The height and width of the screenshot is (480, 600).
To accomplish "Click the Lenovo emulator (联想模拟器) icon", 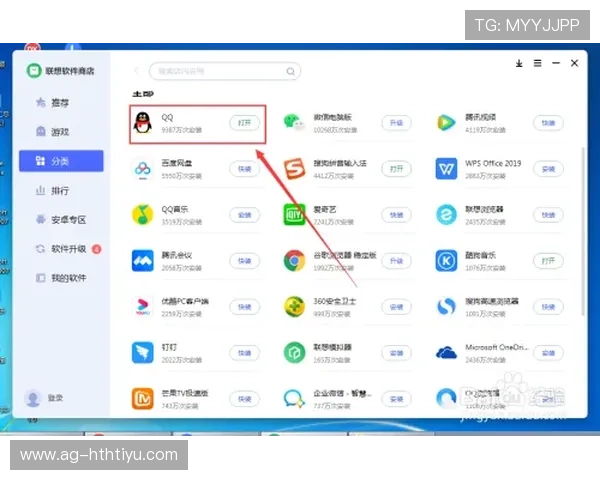I will [294, 353].
